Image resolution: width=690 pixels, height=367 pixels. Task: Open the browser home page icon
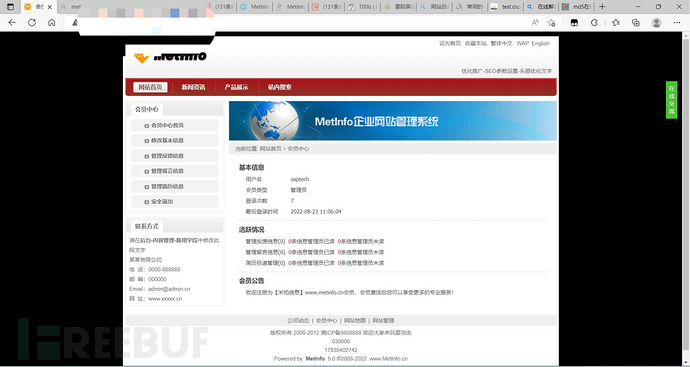pyautogui.click(x=51, y=22)
